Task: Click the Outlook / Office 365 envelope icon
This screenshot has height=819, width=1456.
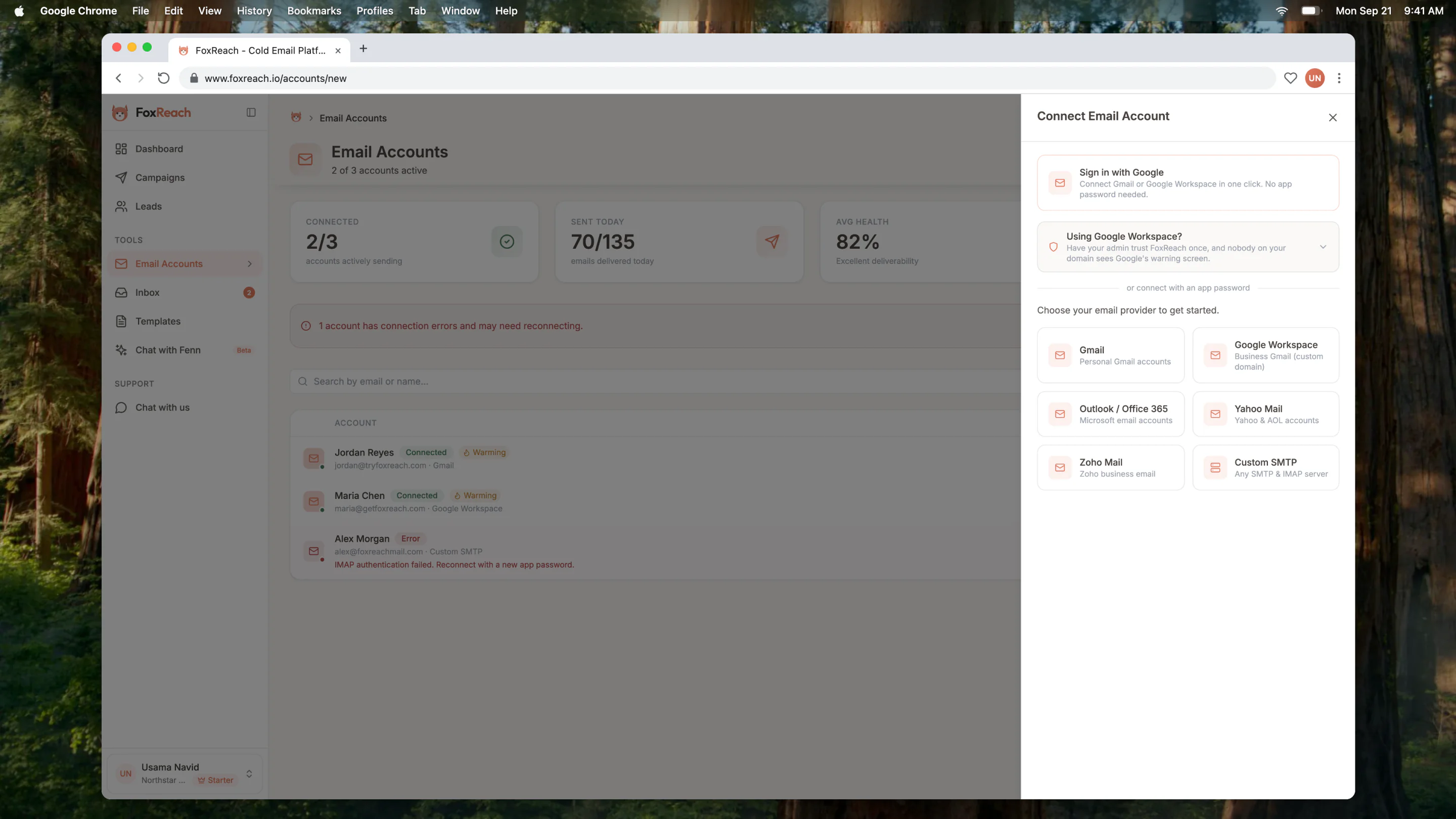Action: (1060, 415)
